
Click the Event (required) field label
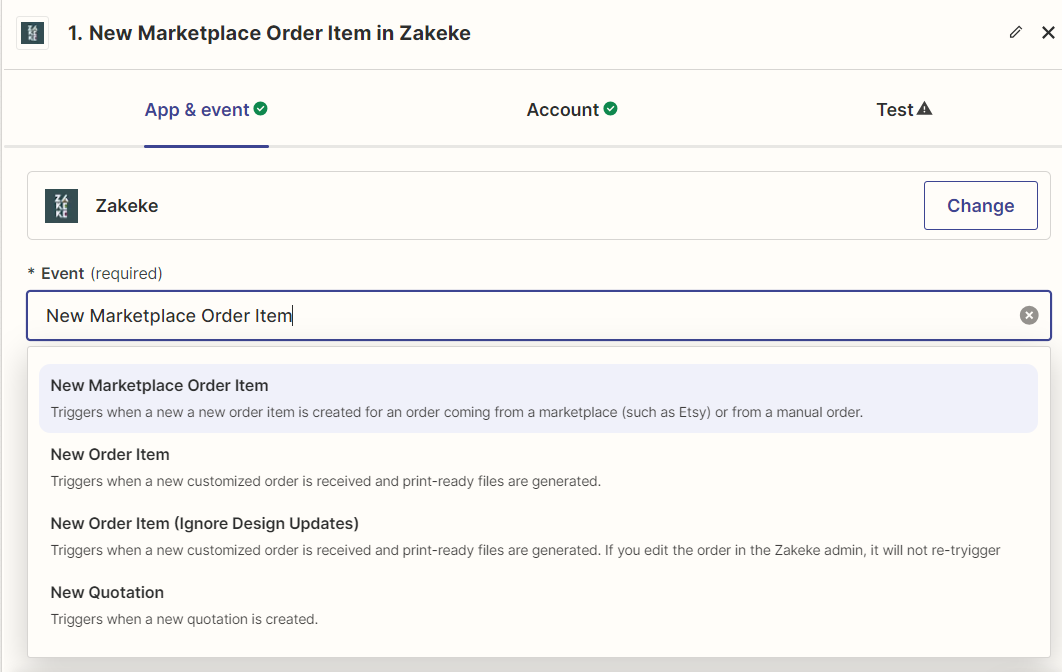click(x=95, y=274)
